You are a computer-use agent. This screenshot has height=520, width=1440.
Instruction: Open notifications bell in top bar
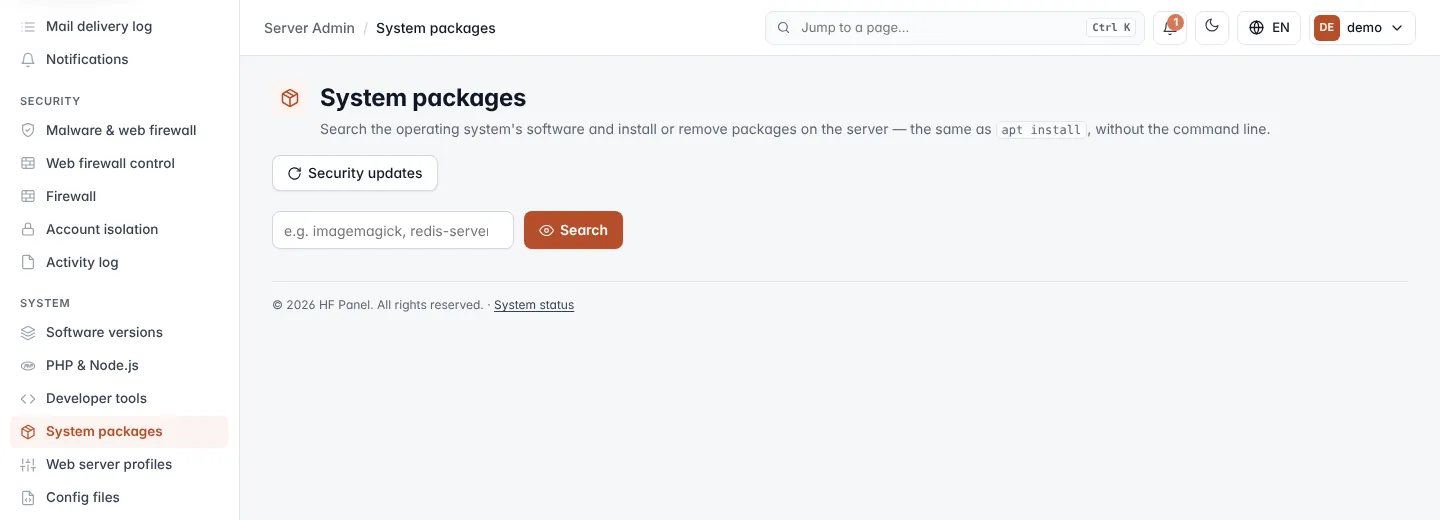(1170, 28)
